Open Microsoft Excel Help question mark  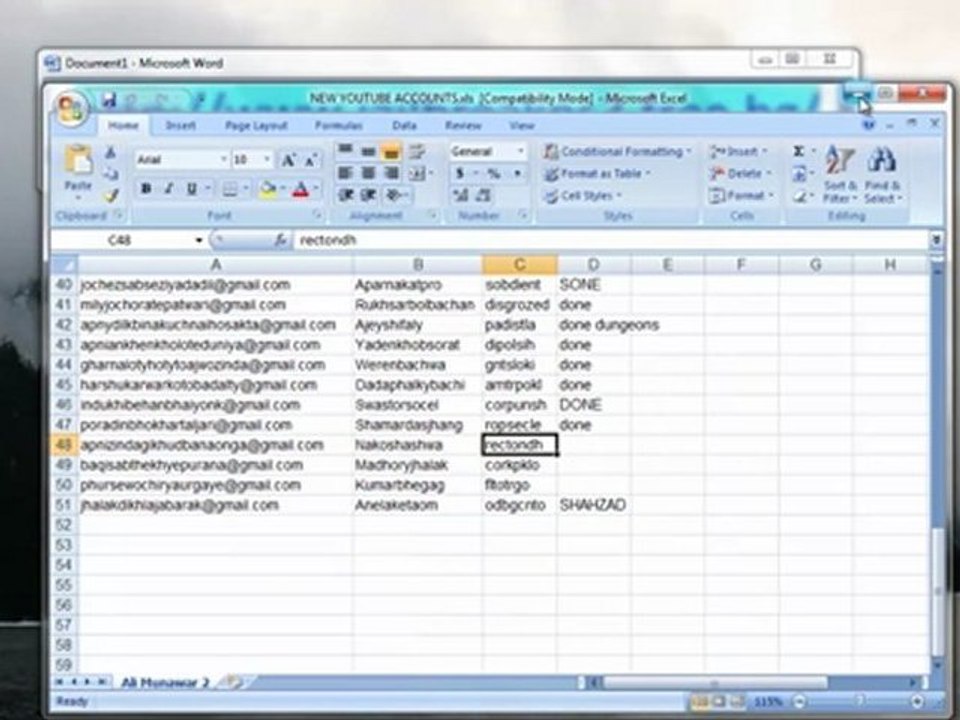[868, 125]
